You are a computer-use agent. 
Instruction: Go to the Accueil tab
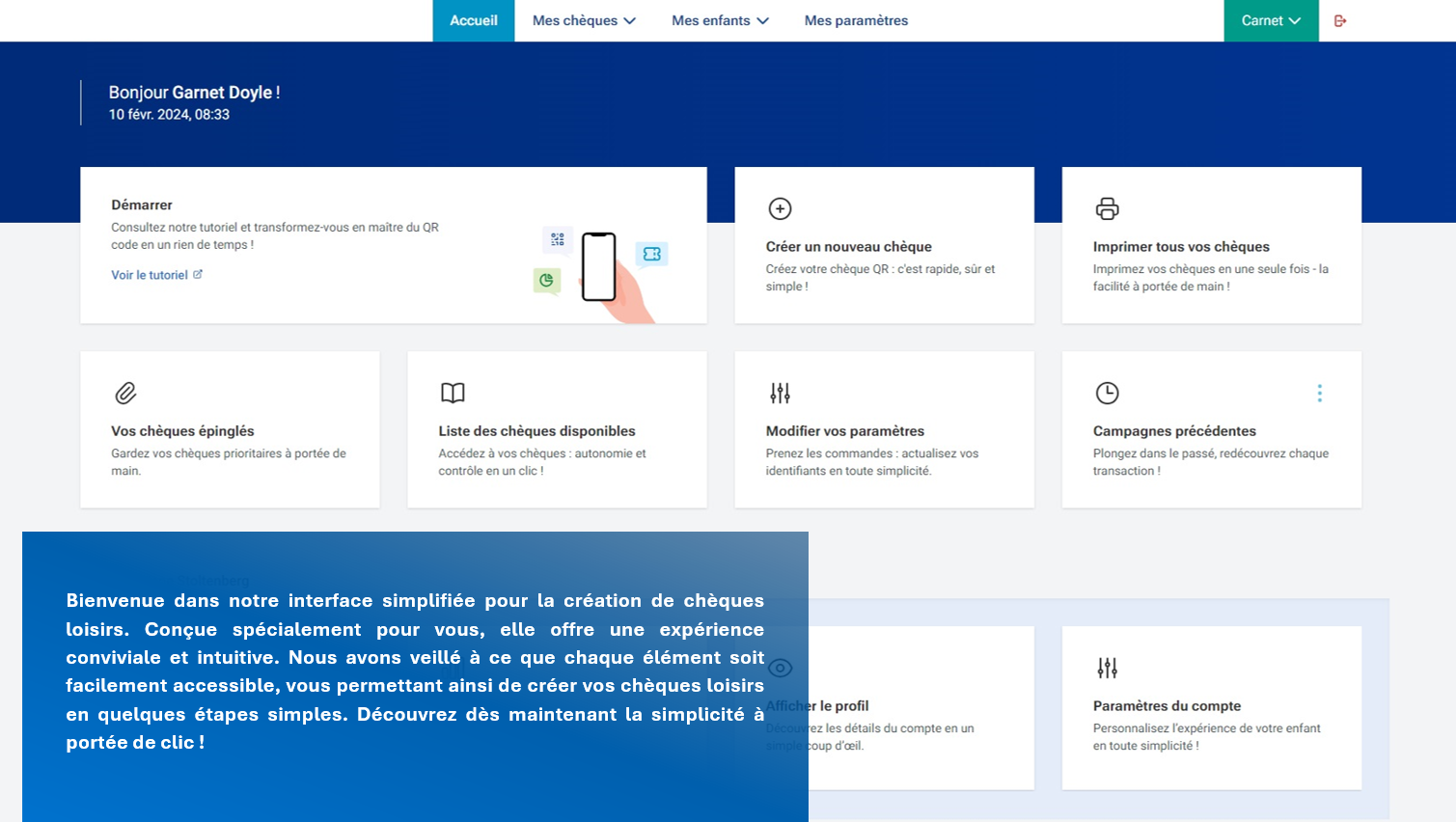pyautogui.click(x=474, y=21)
